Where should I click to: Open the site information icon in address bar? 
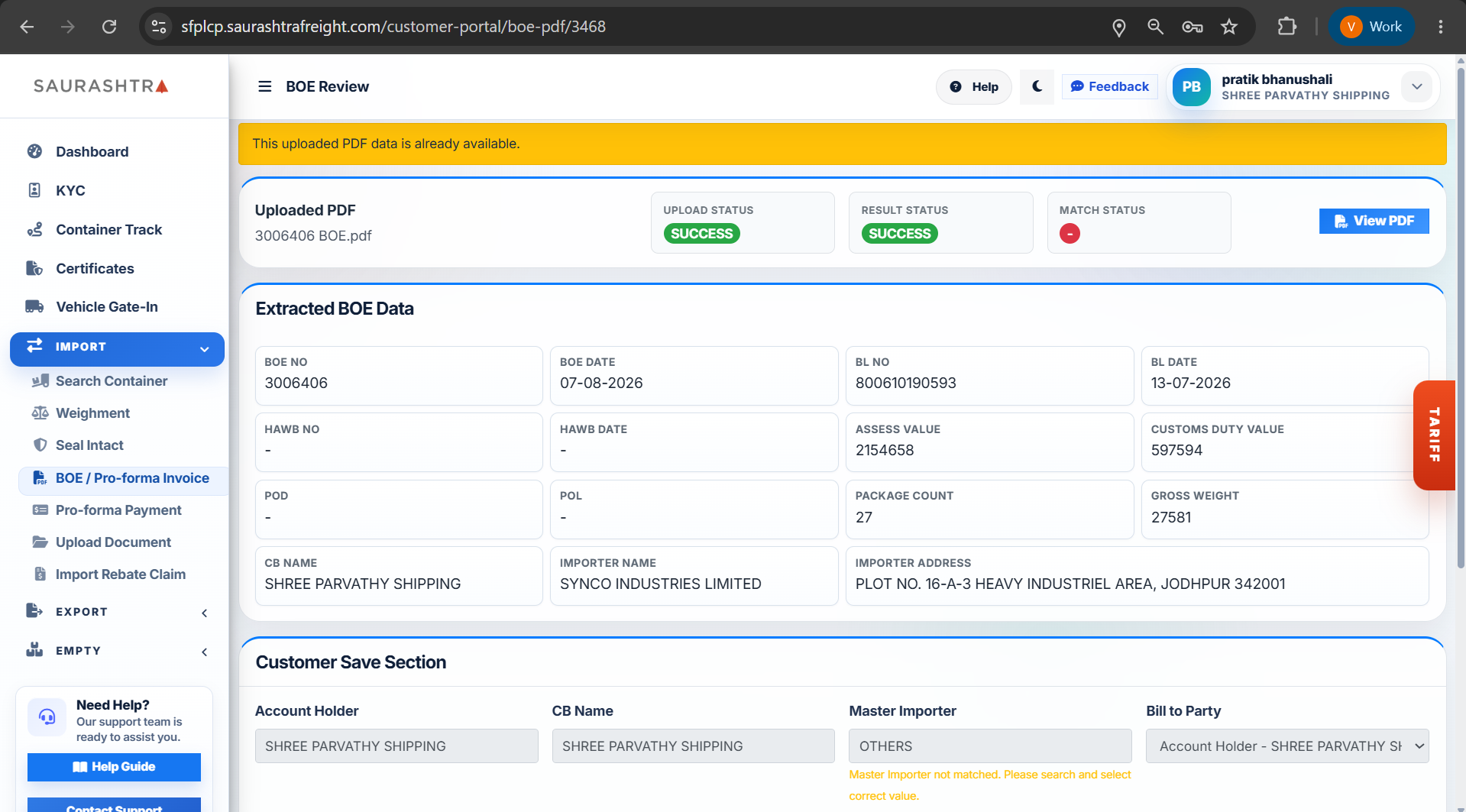coord(159,27)
